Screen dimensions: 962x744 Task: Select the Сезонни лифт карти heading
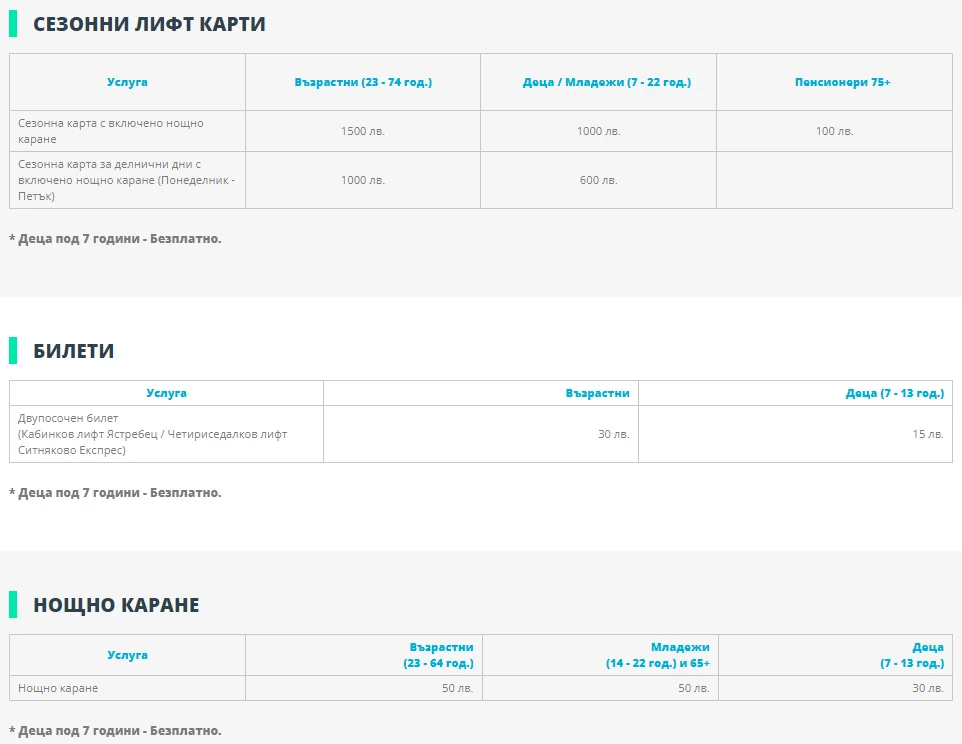click(149, 24)
